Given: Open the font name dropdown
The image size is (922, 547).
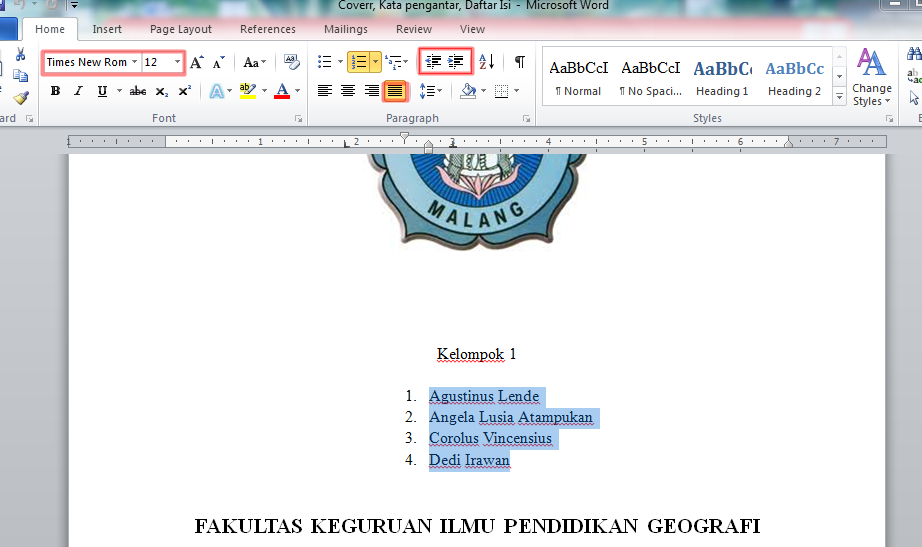Looking at the screenshot, I should (135, 62).
